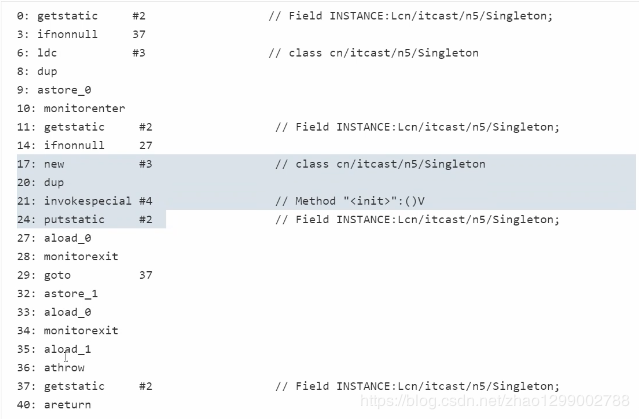Click the aload_0 line at offset 27

coord(54,238)
